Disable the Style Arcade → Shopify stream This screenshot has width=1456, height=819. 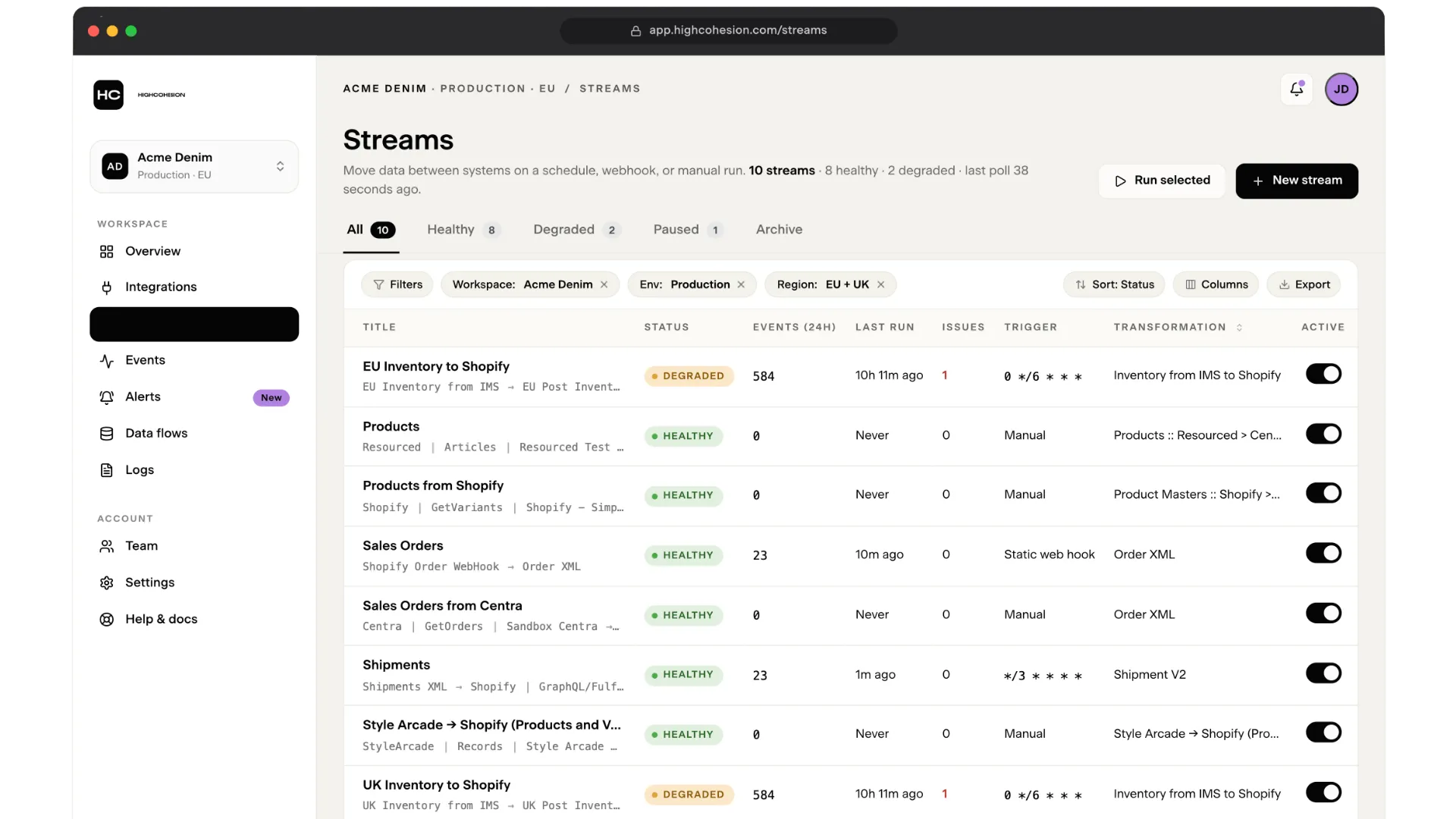click(x=1323, y=733)
